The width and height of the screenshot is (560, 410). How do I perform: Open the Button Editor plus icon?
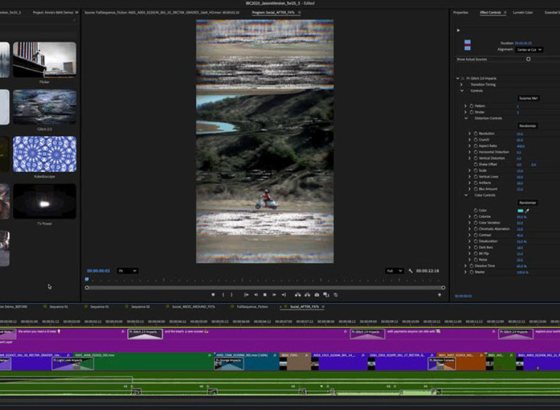[x=440, y=295]
